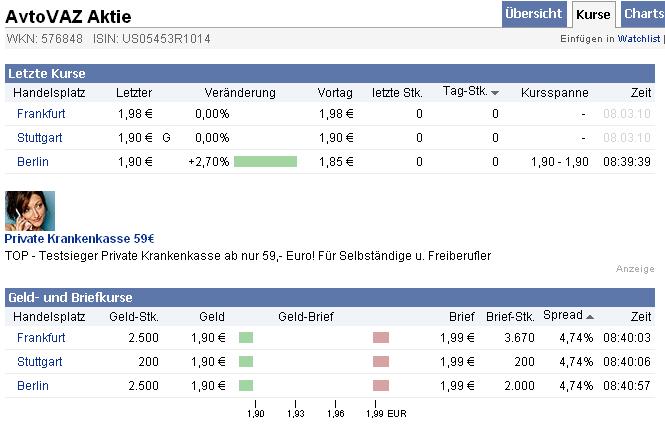Open the Übersicht tab
This screenshot has height=430, width=665.
point(533,14)
